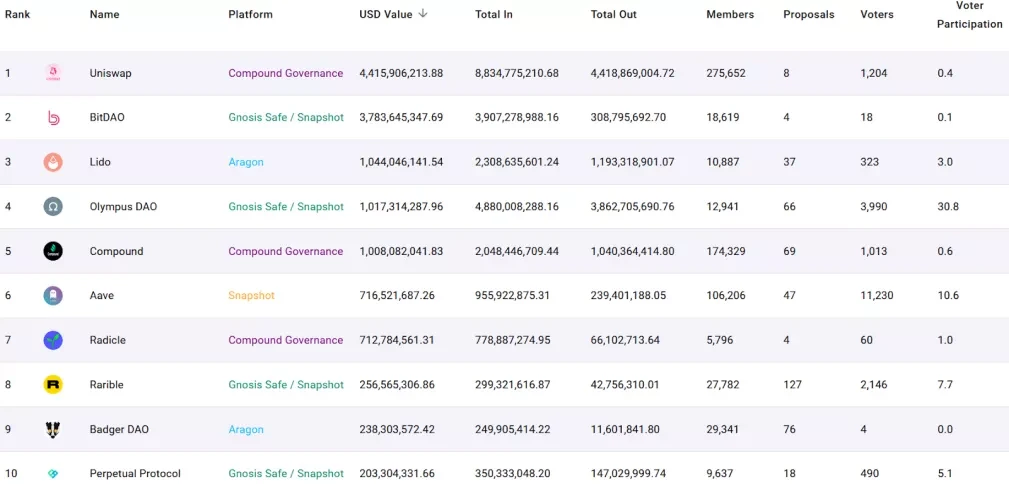Select the BitDAO name
Image resolution: width=1009 pixels, height=484 pixels.
[107, 118]
